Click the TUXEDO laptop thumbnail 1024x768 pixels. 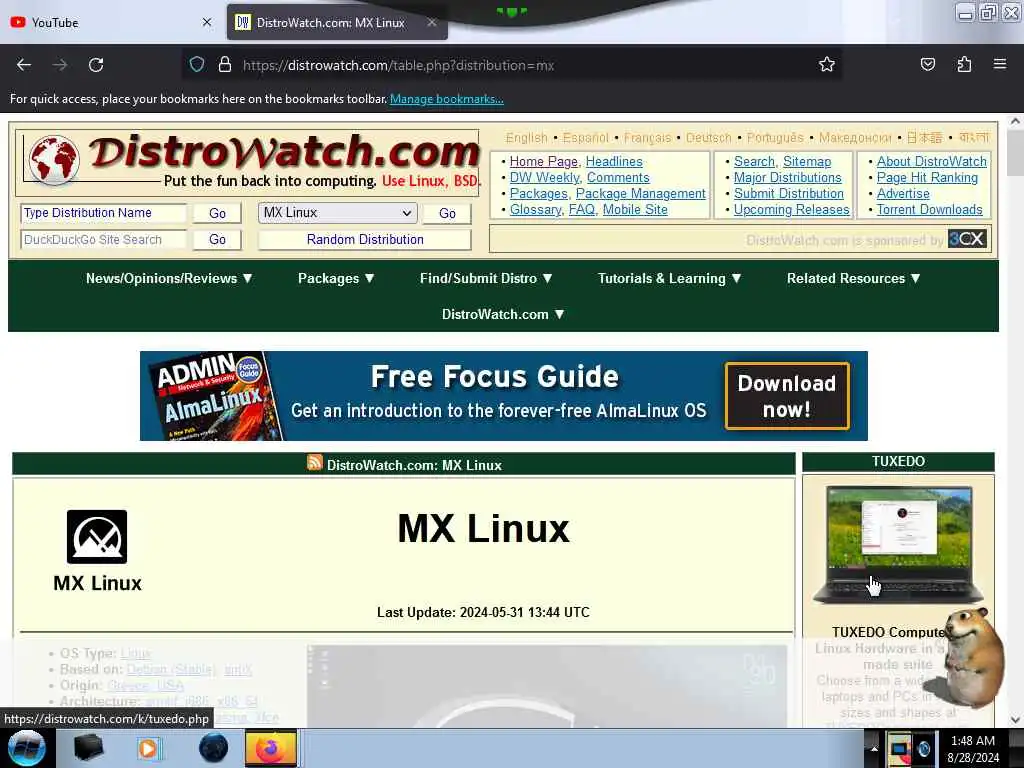[899, 545]
